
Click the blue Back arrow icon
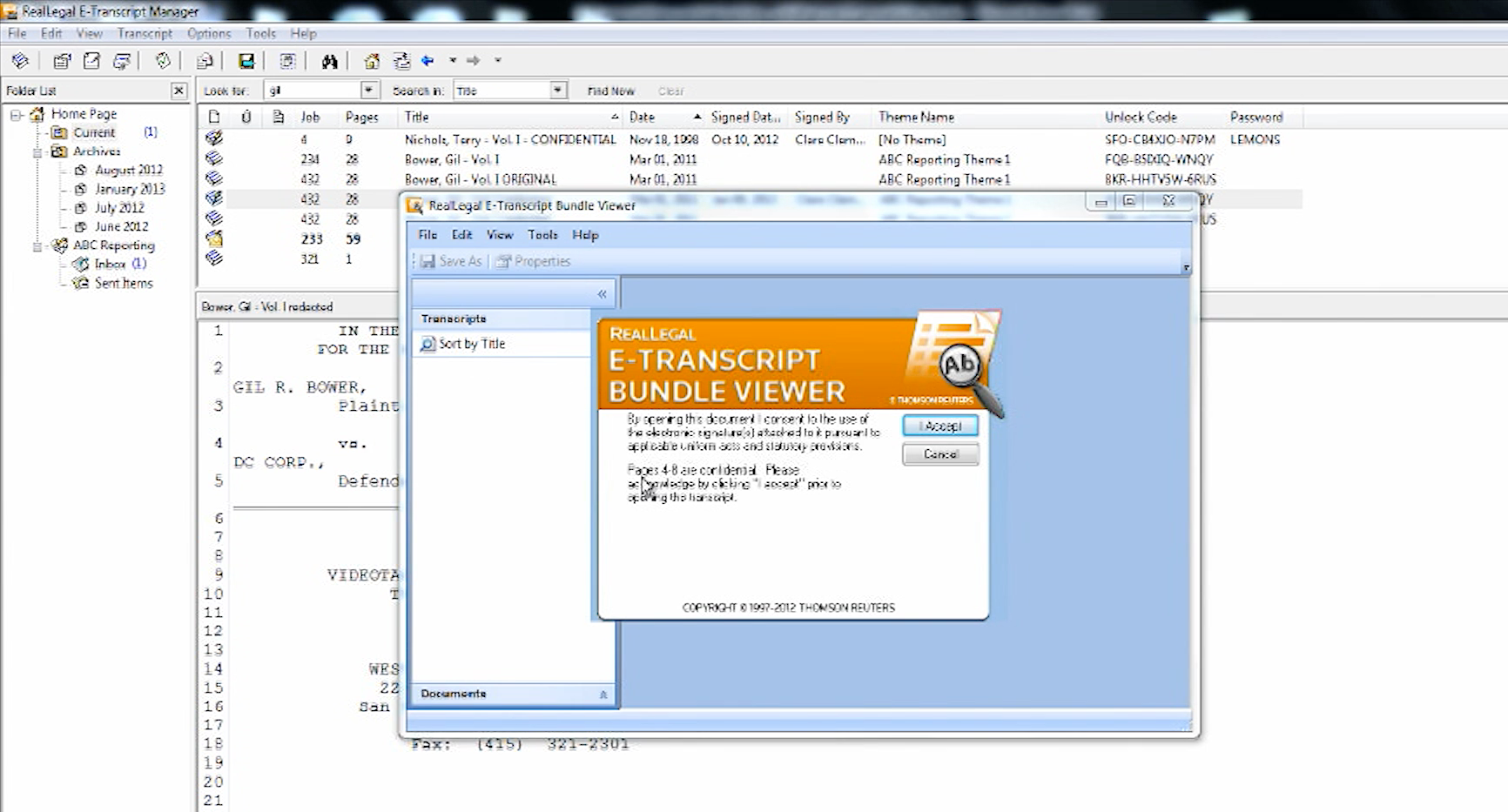tap(427, 61)
